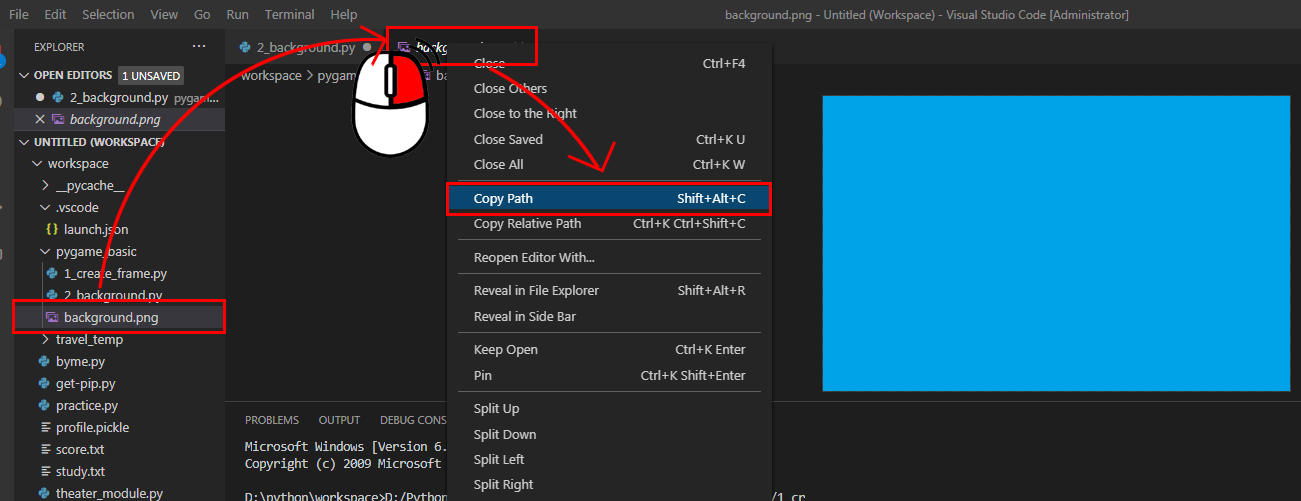Open the Go menu
Viewport: 1301px width, 501px height.
pos(203,14)
